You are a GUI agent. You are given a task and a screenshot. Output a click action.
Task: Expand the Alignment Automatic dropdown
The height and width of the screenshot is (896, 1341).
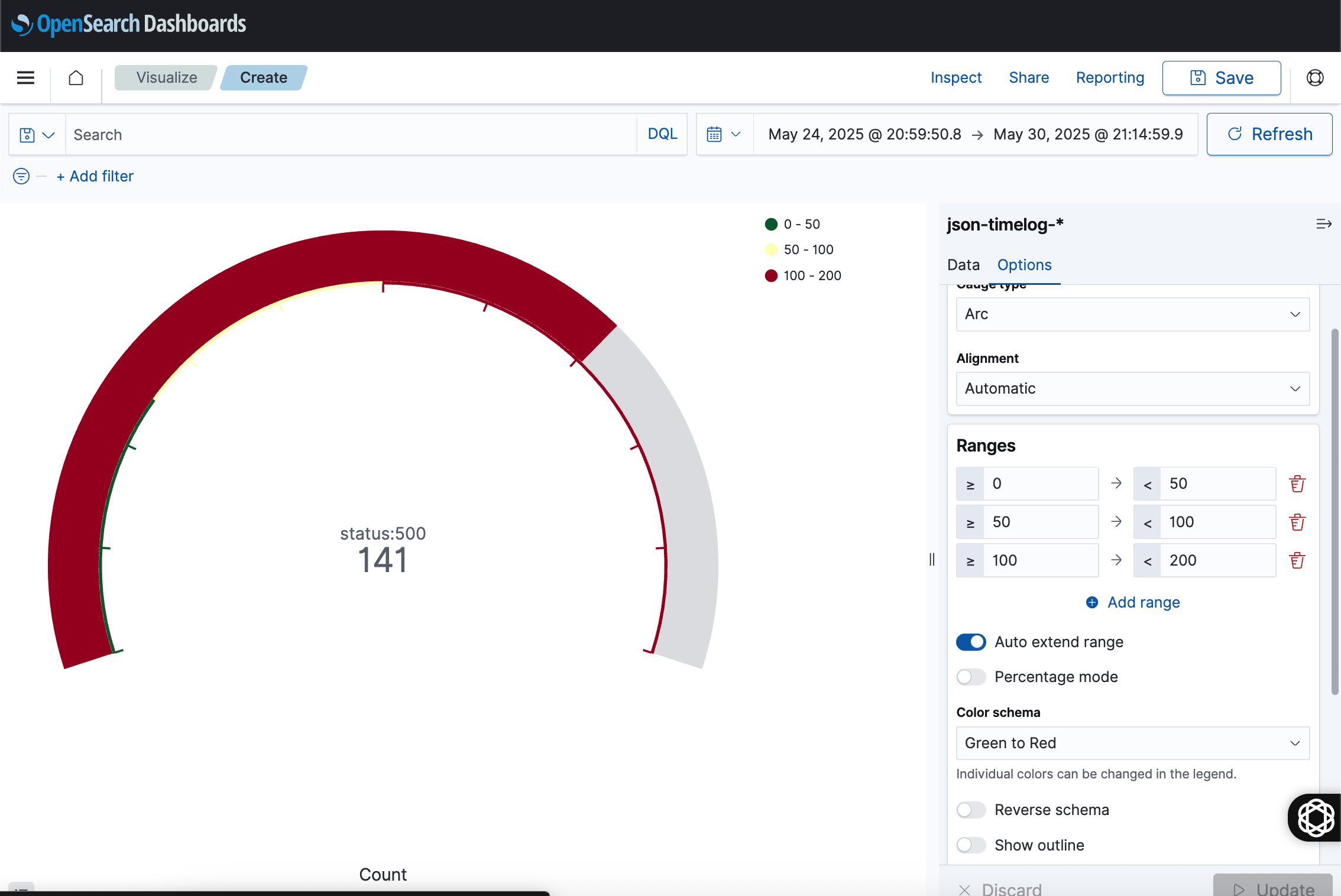1132,388
